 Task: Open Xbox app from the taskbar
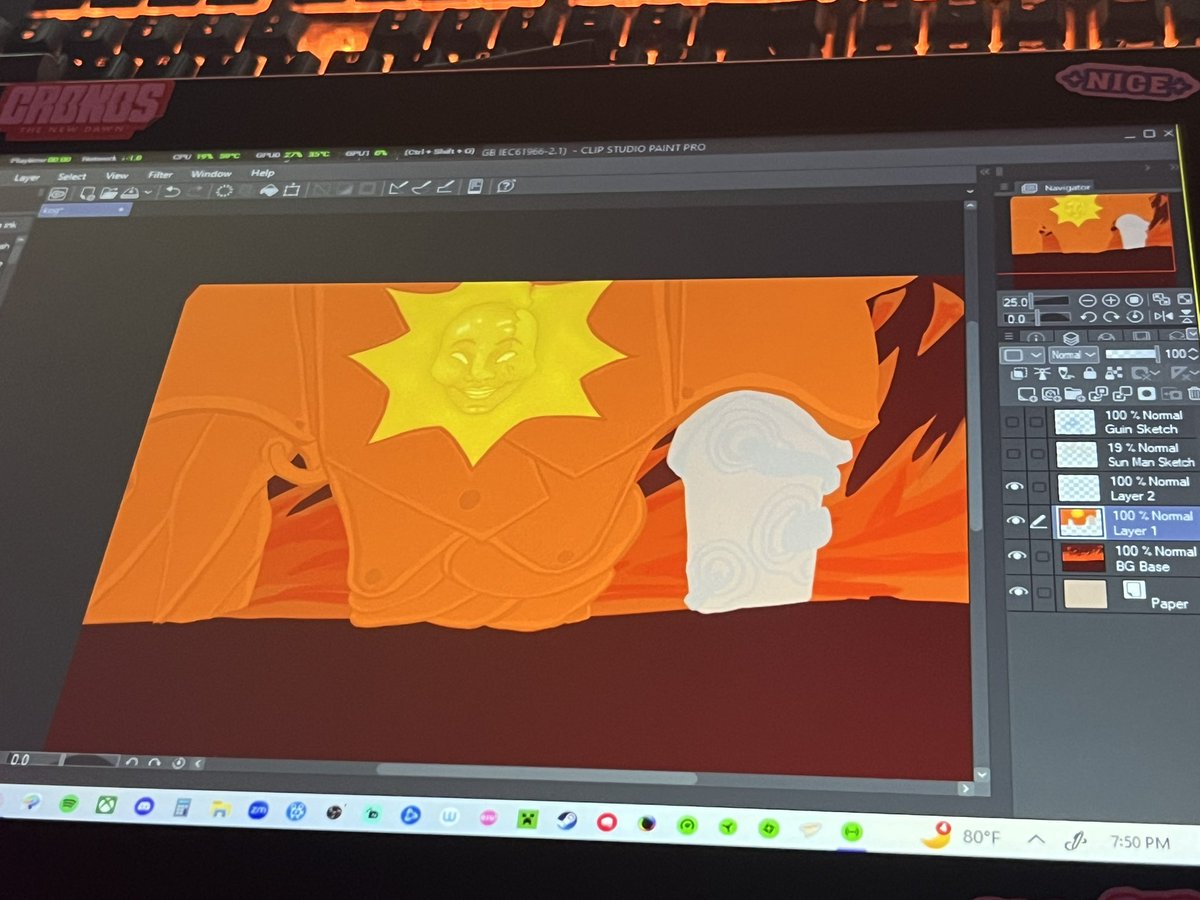coord(106,804)
